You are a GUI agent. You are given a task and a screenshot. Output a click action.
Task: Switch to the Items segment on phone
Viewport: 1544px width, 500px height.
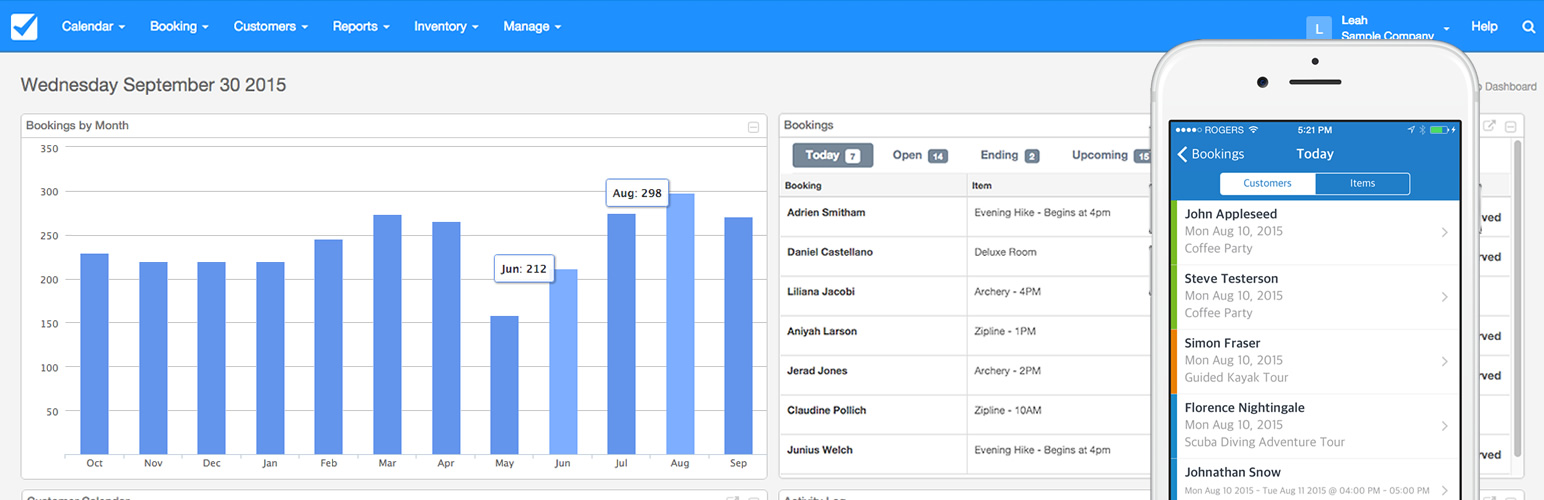[x=1362, y=184]
